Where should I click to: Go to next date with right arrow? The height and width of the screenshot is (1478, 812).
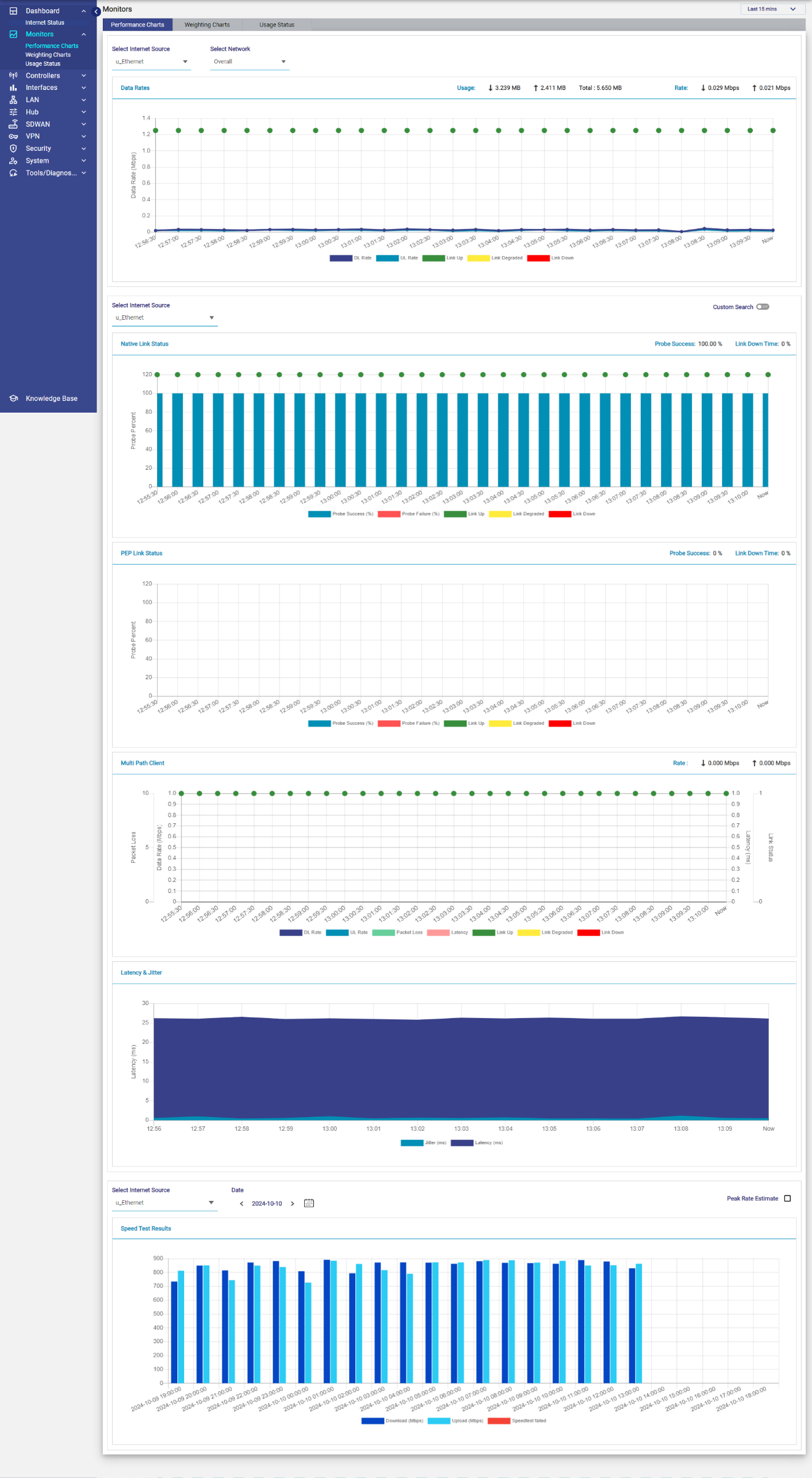pyautogui.click(x=292, y=1203)
